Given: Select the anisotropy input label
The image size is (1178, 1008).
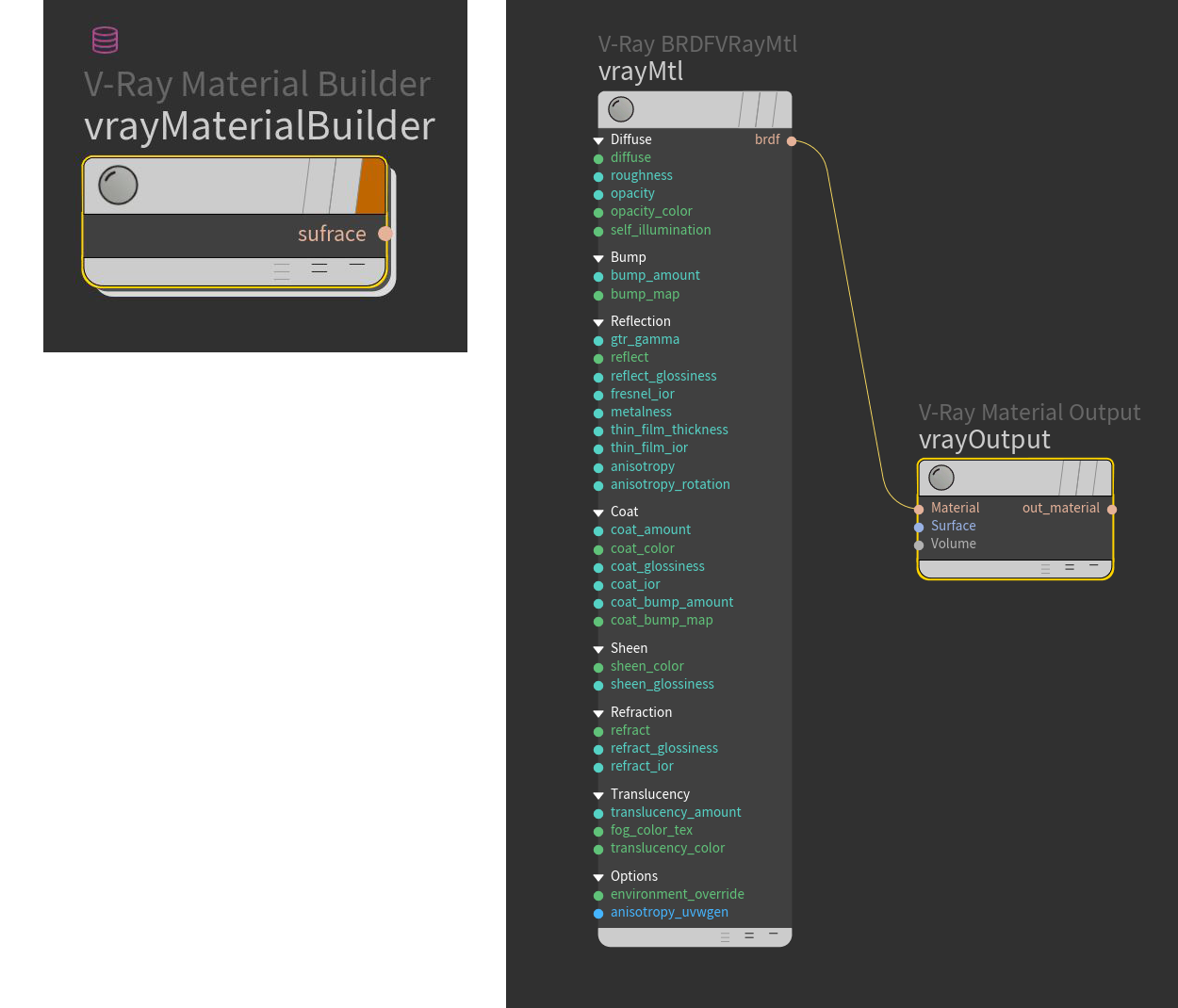Looking at the screenshot, I should click(643, 466).
